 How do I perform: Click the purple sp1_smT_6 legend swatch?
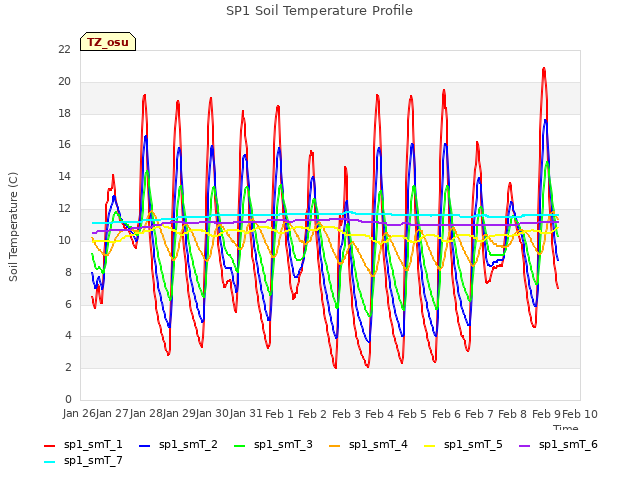tap(524, 446)
